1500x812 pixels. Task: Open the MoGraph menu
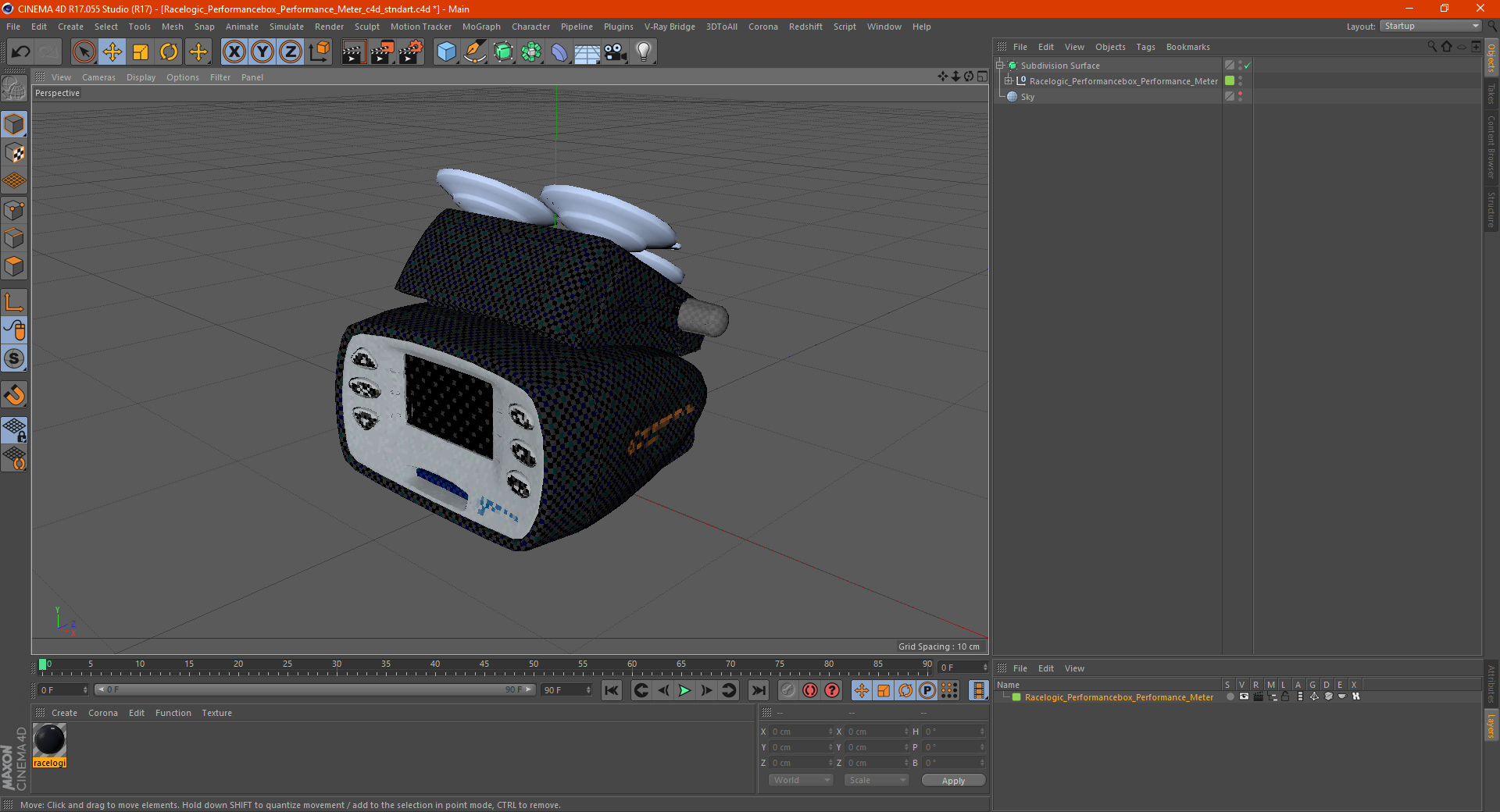(481, 27)
